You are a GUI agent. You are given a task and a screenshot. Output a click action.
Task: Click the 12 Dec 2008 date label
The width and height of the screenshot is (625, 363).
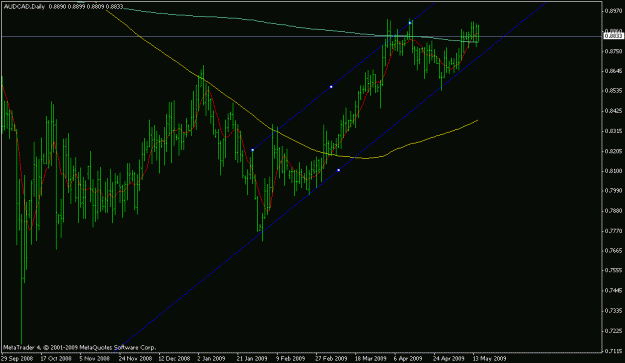[x=174, y=358]
